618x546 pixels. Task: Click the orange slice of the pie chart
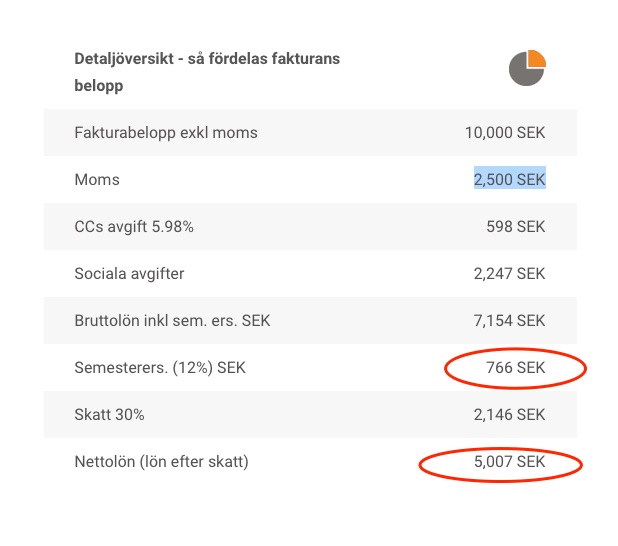[x=536, y=58]
